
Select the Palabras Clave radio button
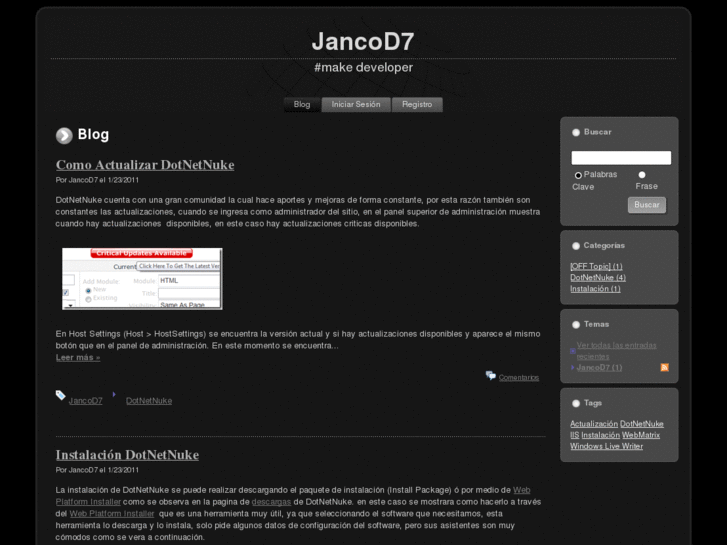click(578, 175)
